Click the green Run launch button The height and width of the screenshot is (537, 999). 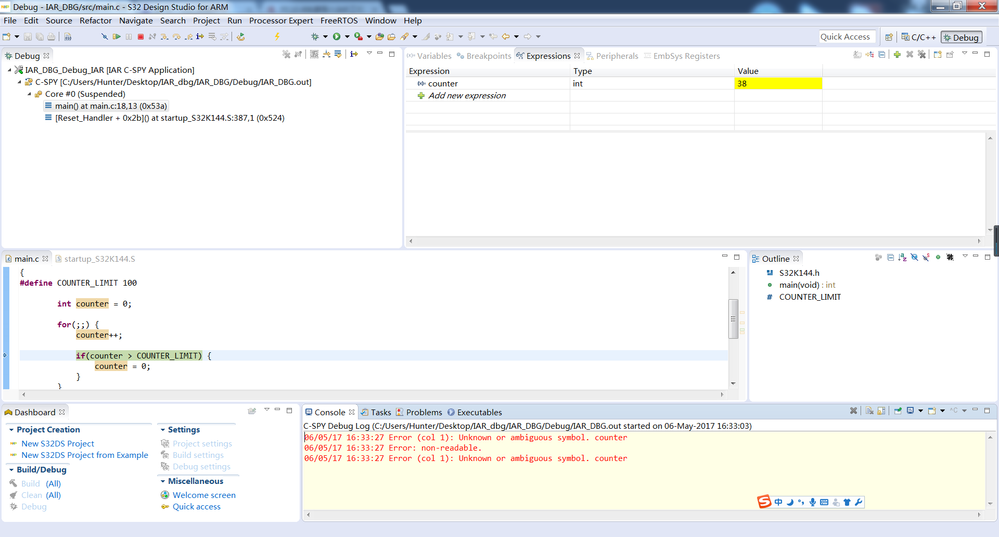[x=336, y=37]
